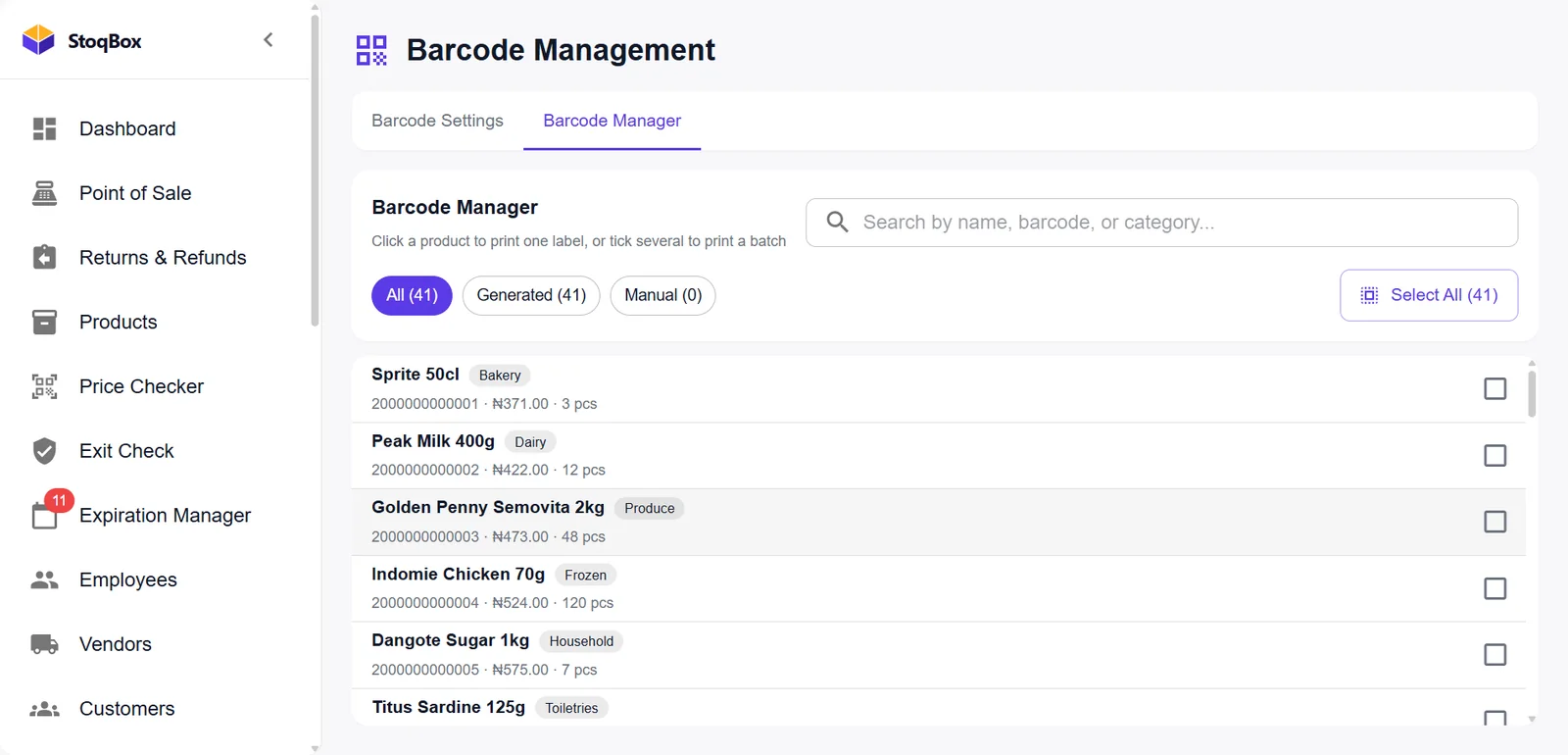Click the Expiration Manager 11 badge
The image size is (1568, 755).
pos(60,500)
